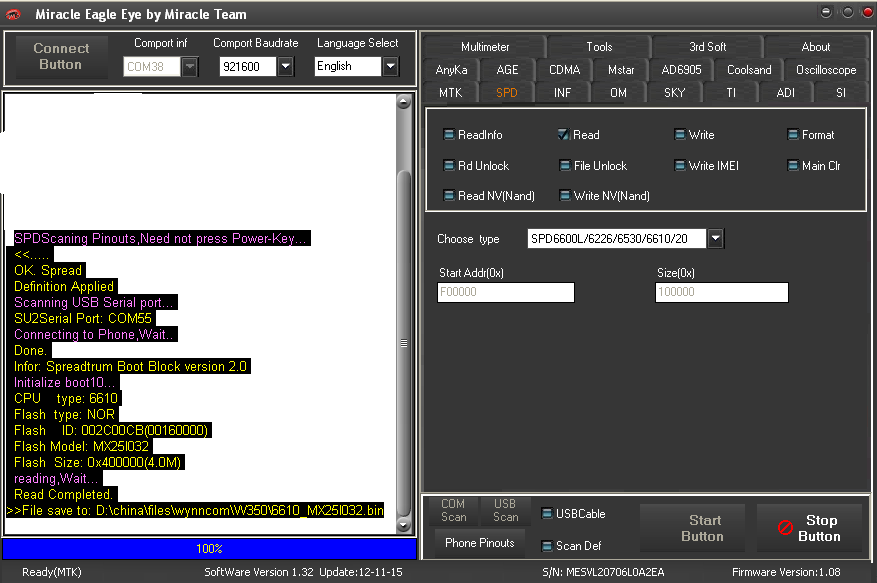Click the log line 'Read Completed.'
Image resolution: width=877 pixels, height=583 pixels.
(63, 495)
